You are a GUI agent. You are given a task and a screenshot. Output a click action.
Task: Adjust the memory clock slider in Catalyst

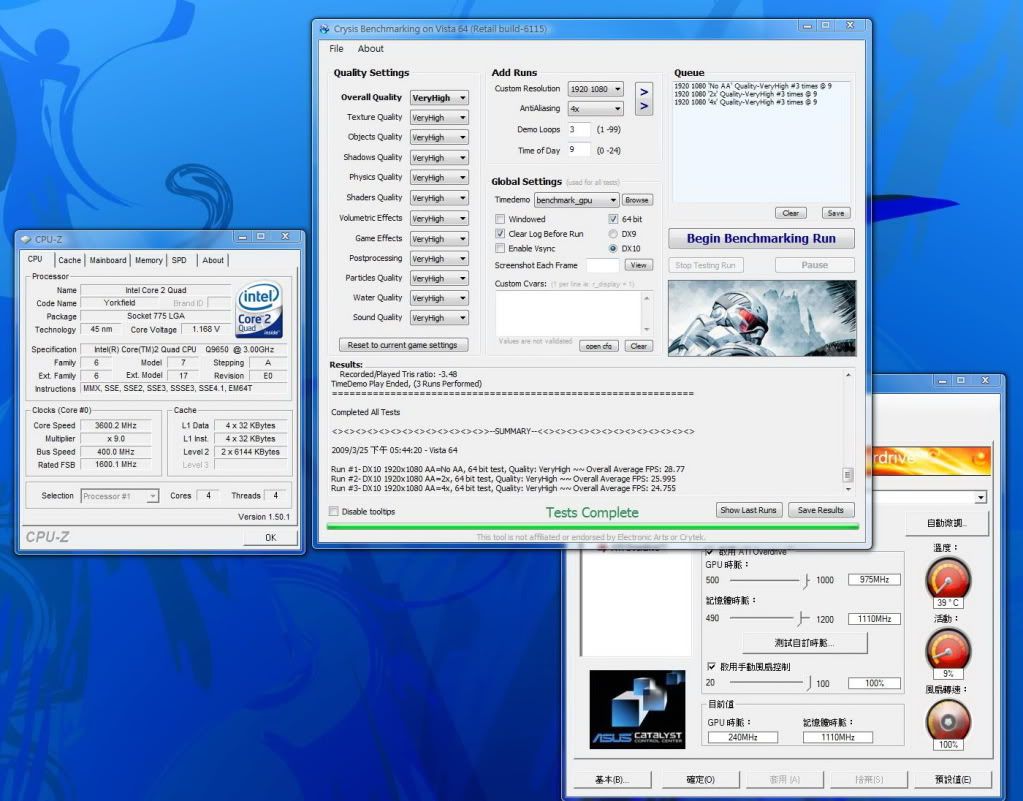pyautogui.click(x=801, y=618)
